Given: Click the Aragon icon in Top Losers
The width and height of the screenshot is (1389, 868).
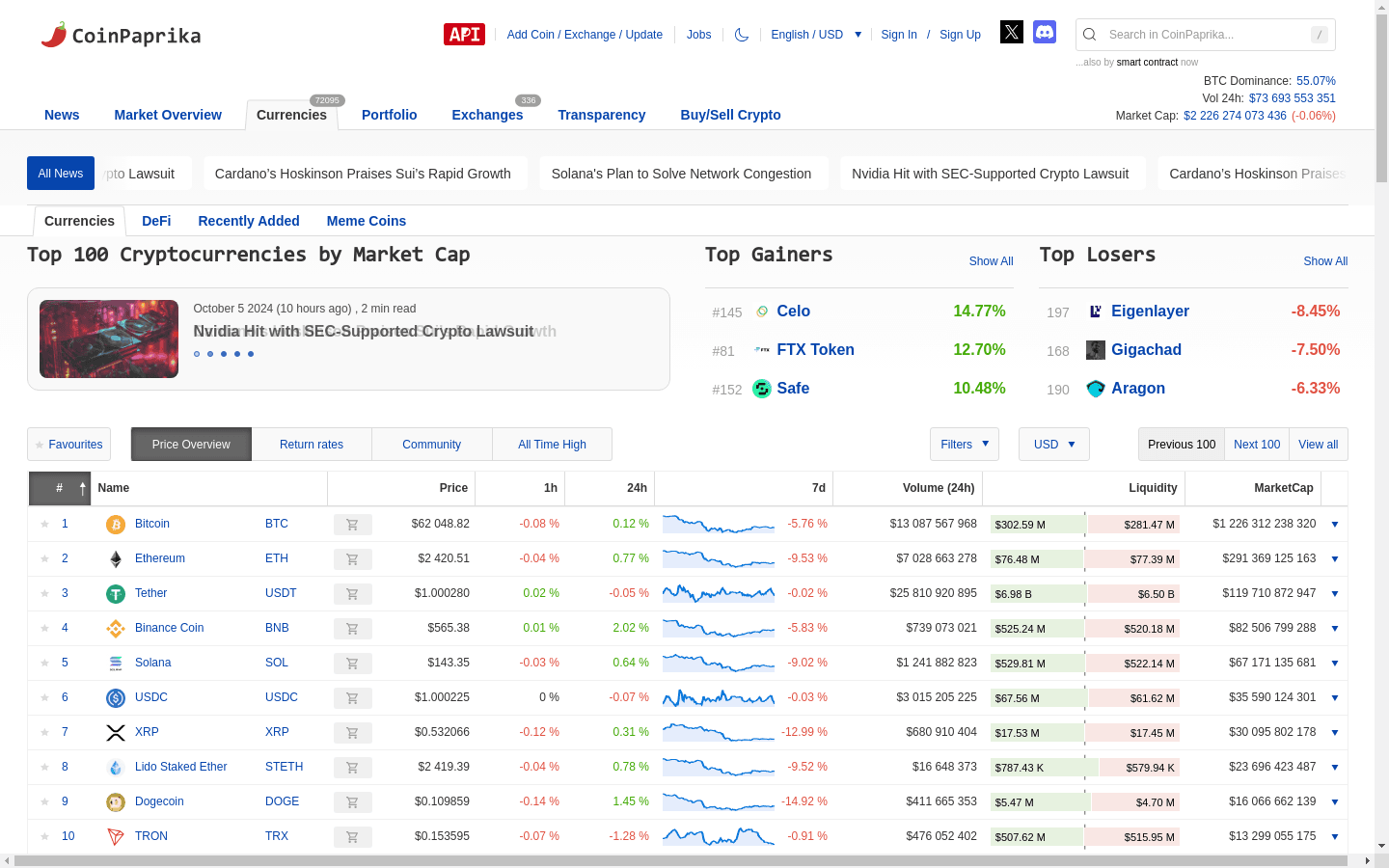Looking at the screenshot, I should click(1096, 389).
